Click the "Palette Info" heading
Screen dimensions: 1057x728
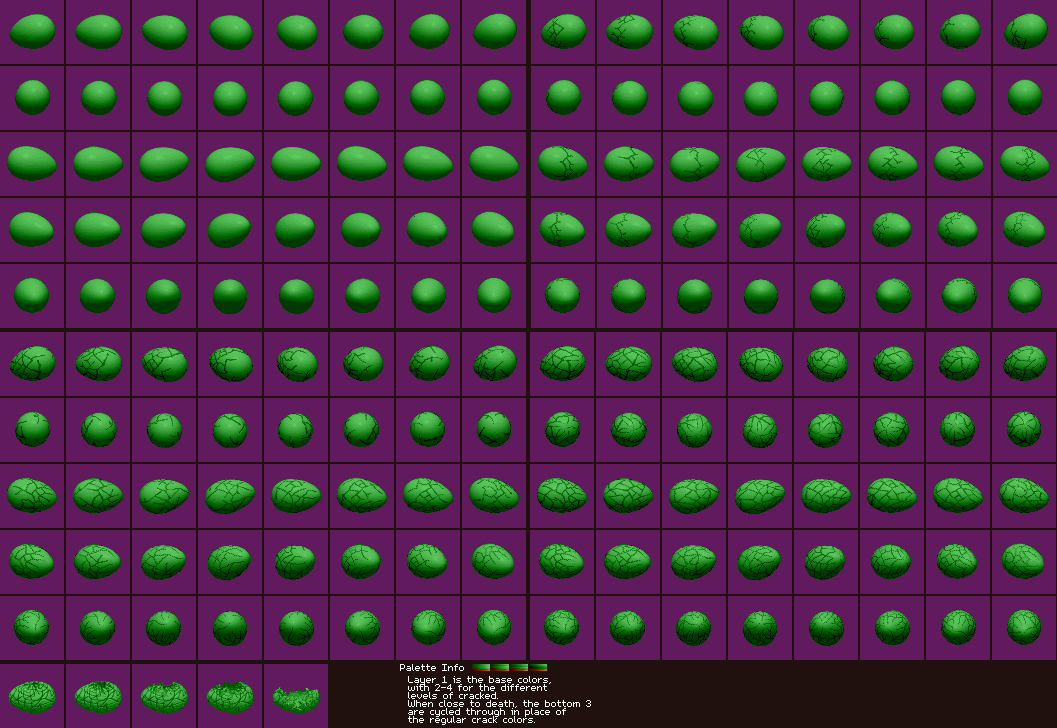pos(431,667)
